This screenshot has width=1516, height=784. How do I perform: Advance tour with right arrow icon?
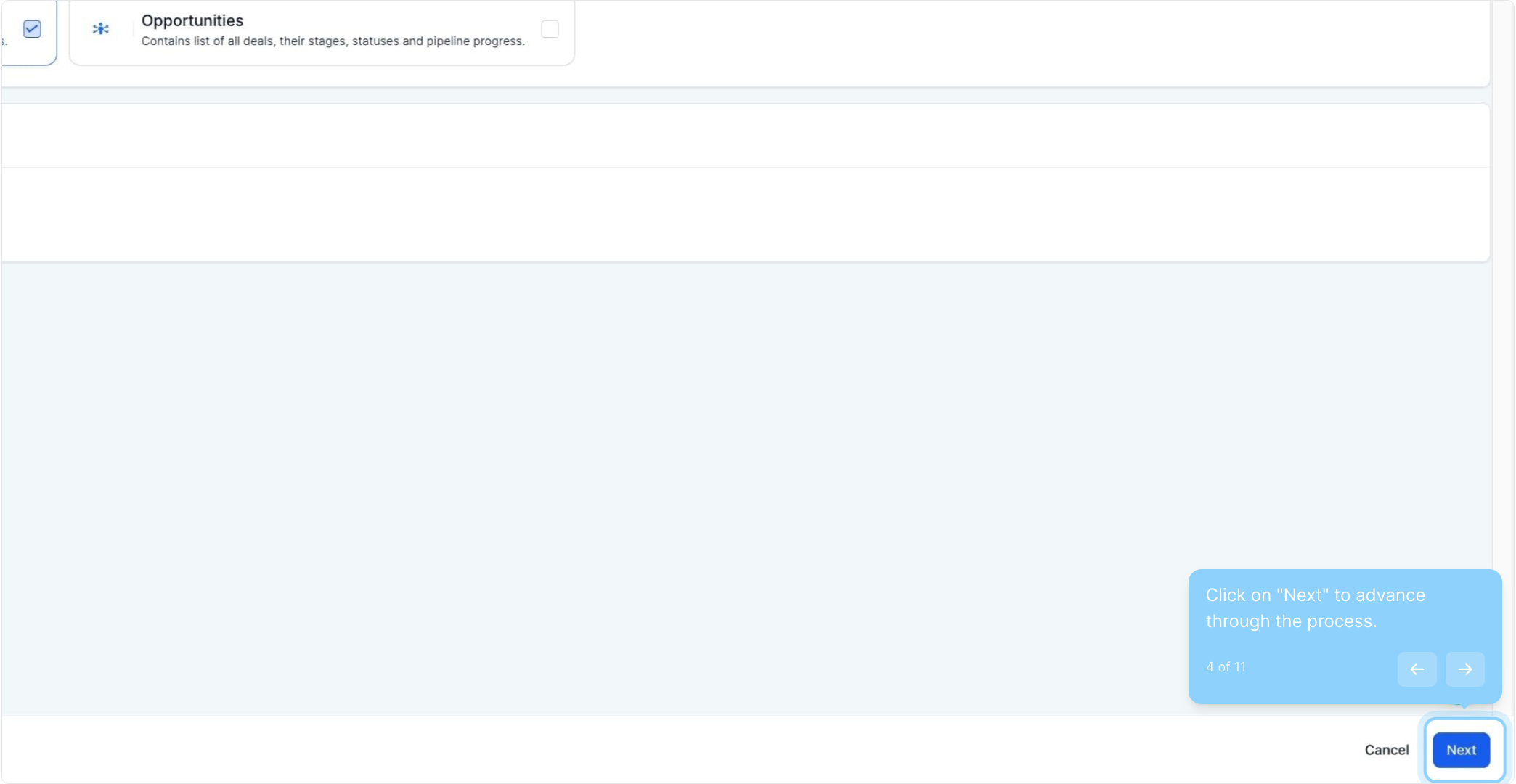coord(1464,669)
